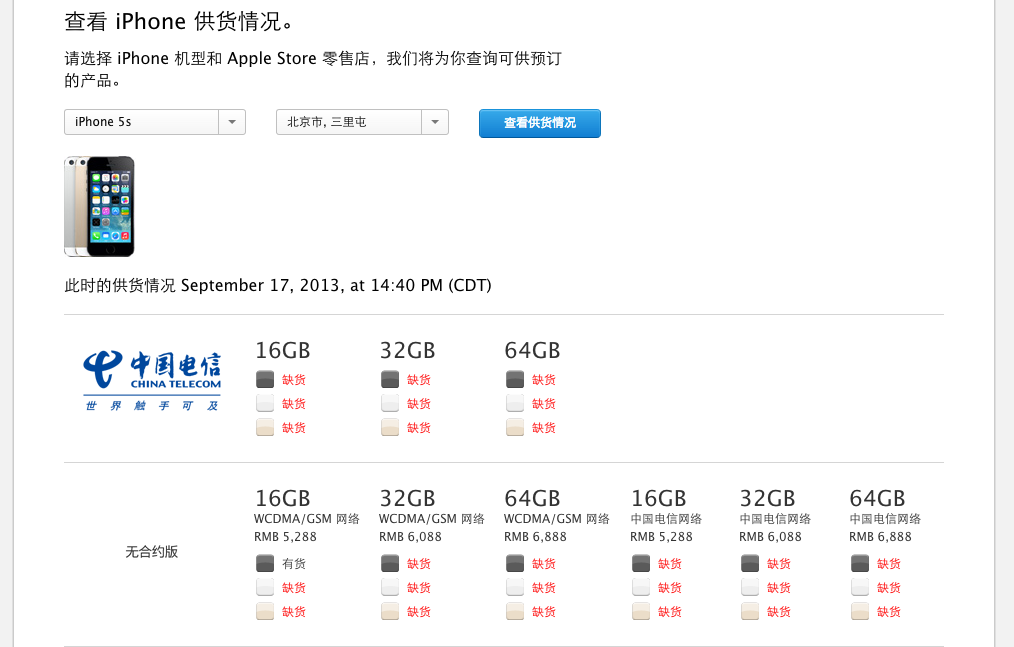Pick gold swatch for 无合约版 64GB WCDMA/GSM
The height and width of the screenshot is (647, 1014).
pyautogui.click(x=515, y=611)
